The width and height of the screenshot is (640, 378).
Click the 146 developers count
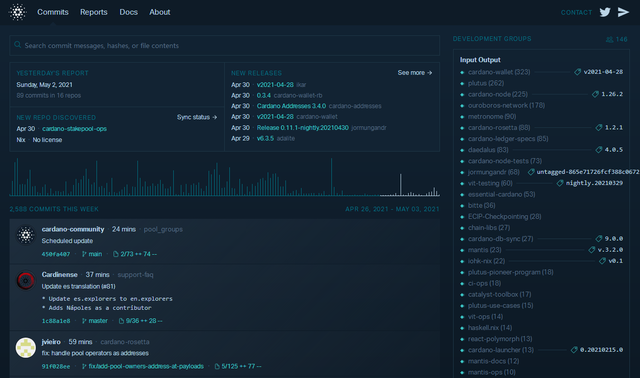622,40
